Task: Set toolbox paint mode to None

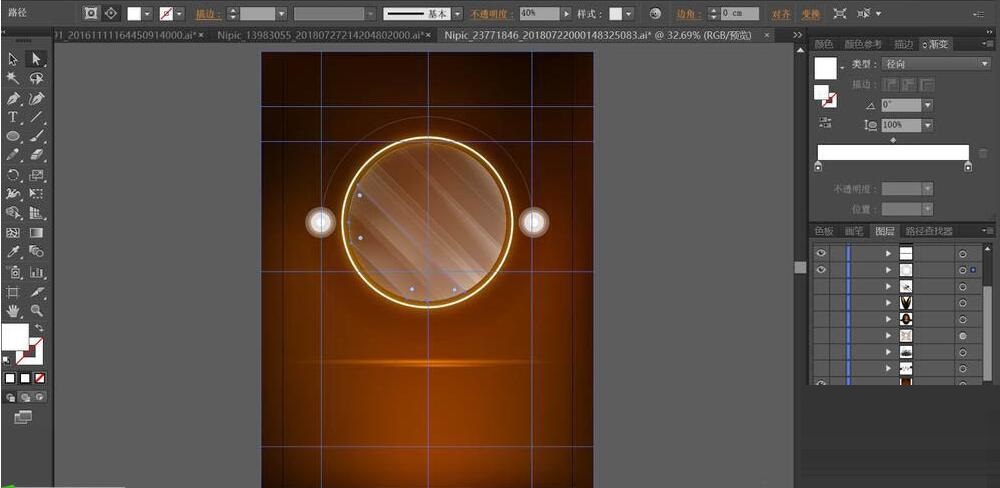Action: (40, 378)
